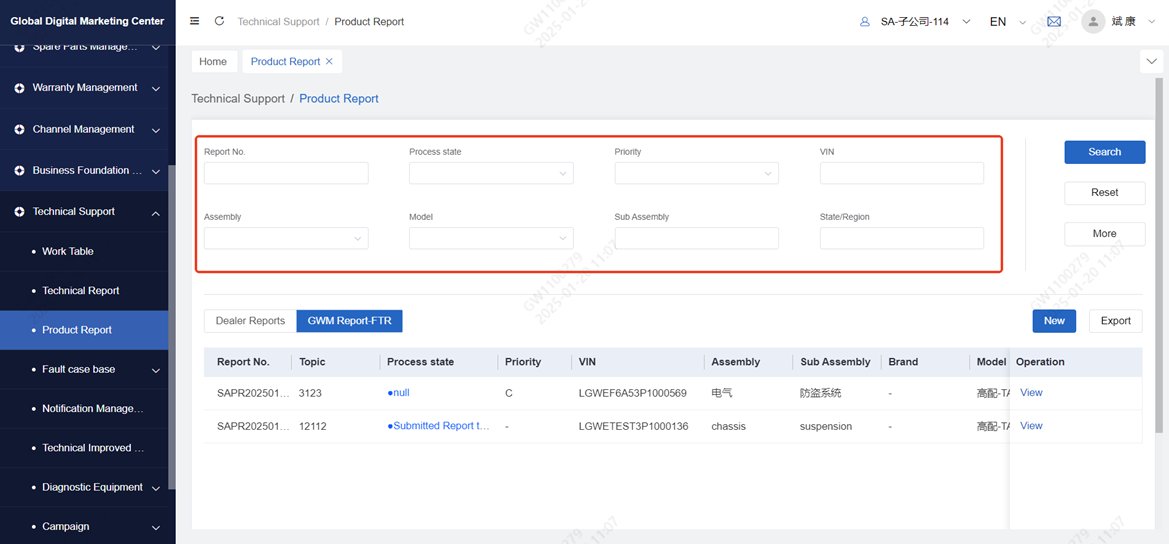Click plus icon next to Warranty Management
Viewport: 1169px width, 544px height.
click(x=19, y=88)
